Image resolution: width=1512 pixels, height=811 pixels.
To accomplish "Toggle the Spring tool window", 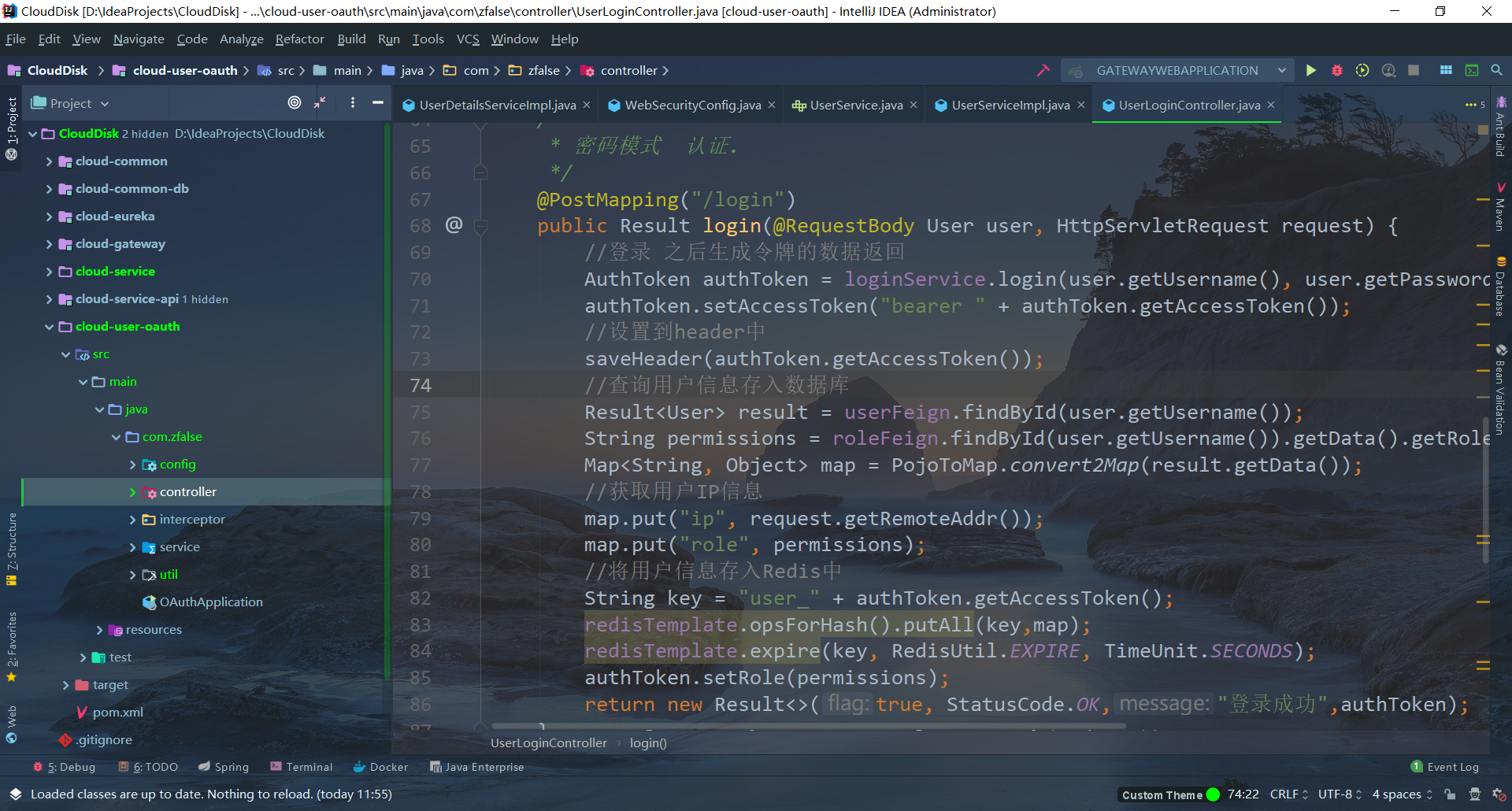I will click(224, 767).
